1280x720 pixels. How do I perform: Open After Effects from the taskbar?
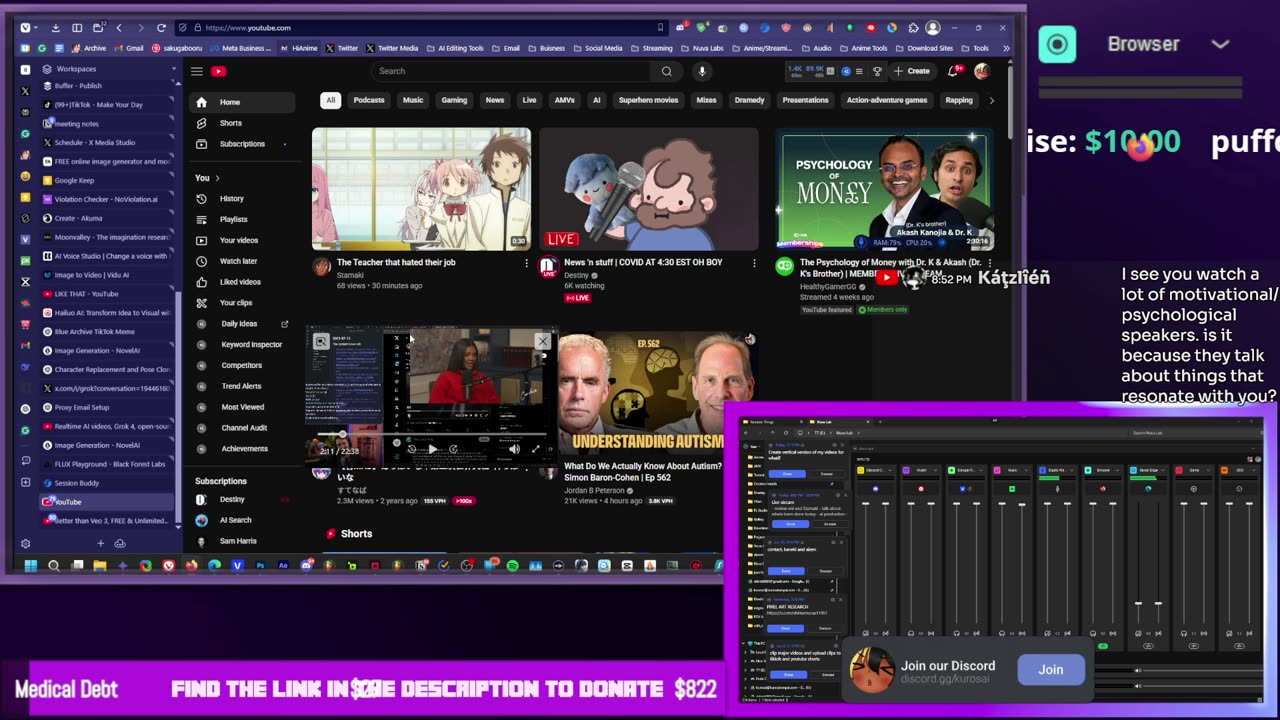(283, 566)
